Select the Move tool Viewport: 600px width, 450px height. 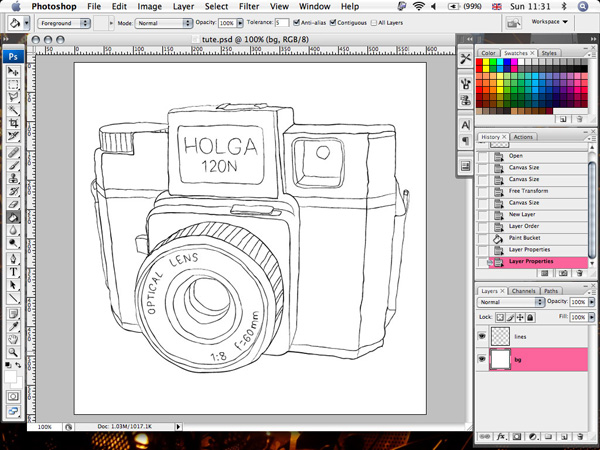pyautogui.click(x=13, y=72)
